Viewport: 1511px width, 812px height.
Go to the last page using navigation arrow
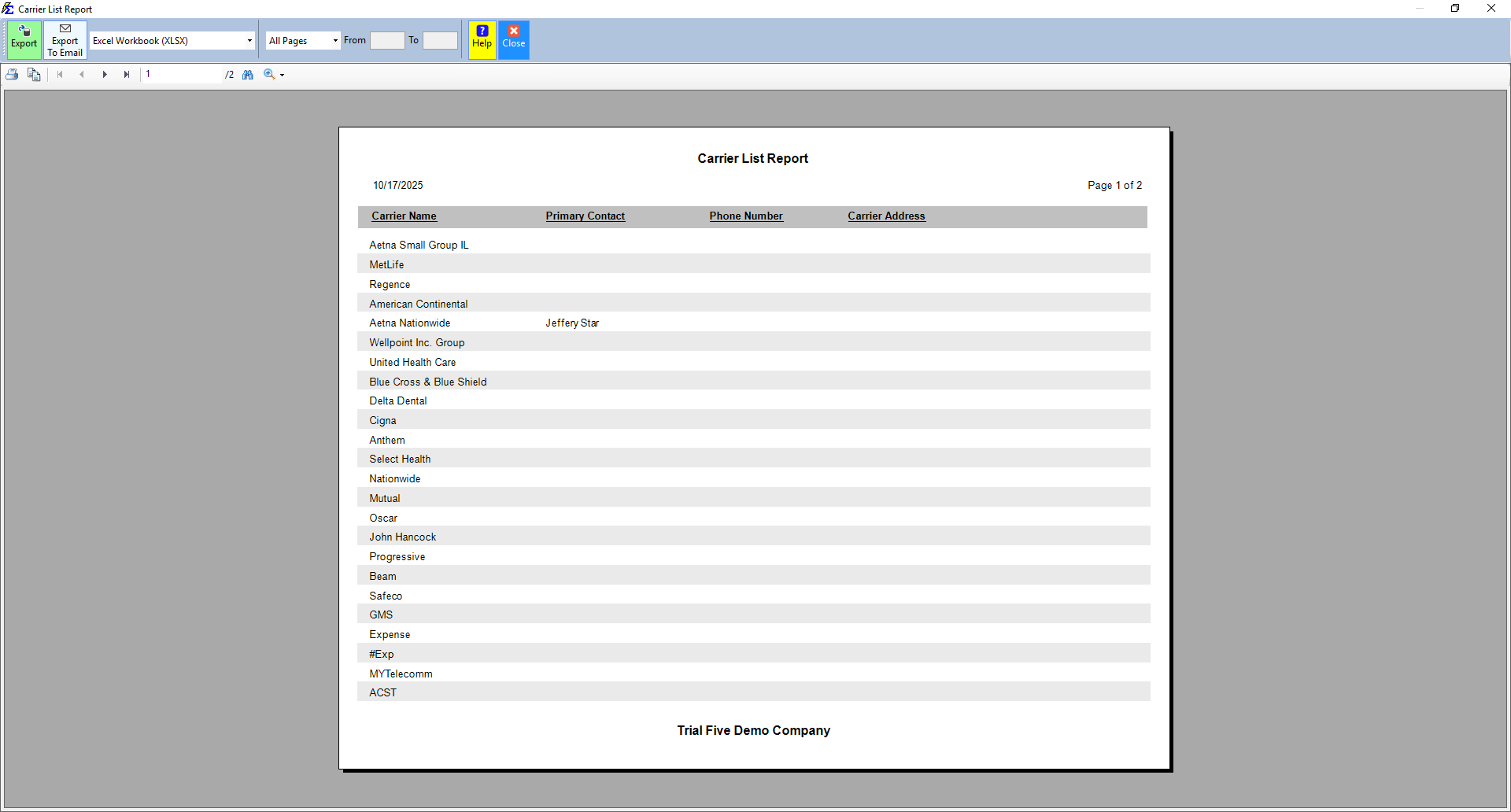point(127,74)
